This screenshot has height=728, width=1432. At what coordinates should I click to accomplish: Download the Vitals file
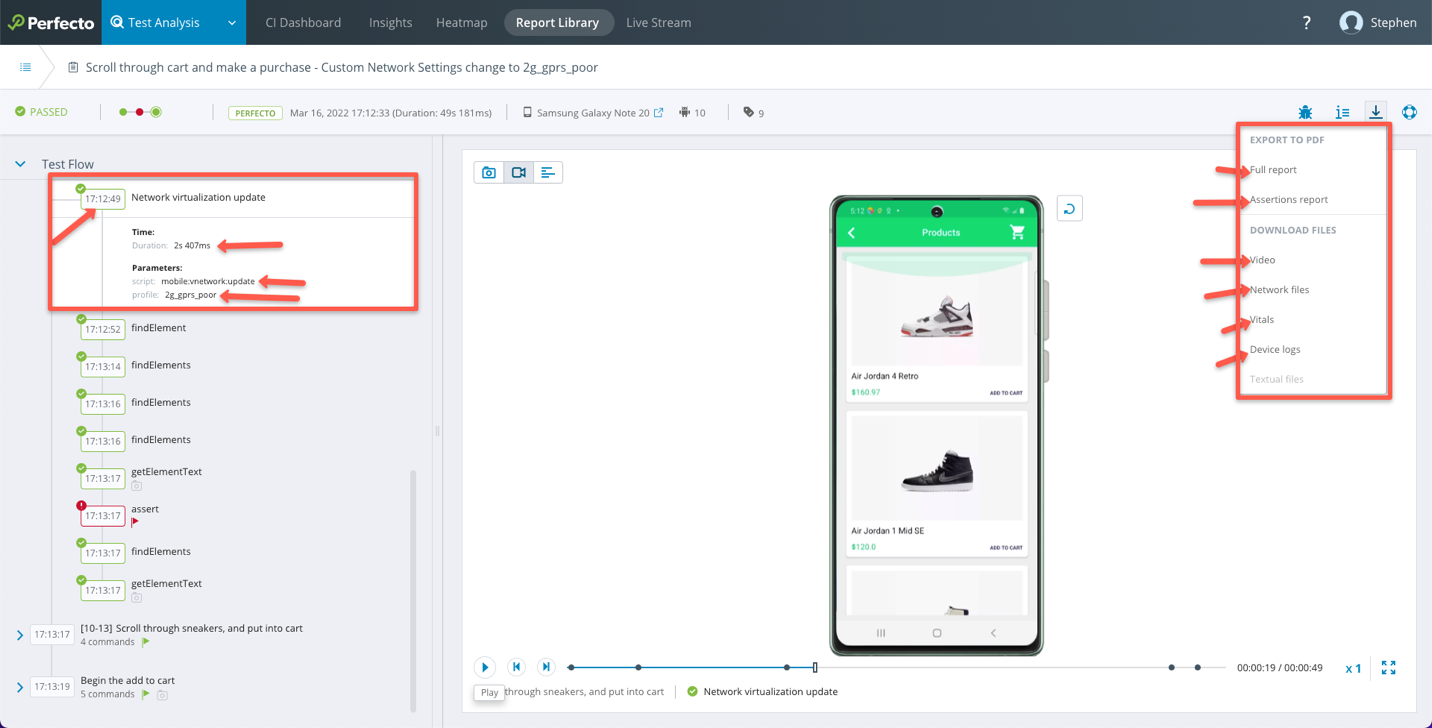1262,320
